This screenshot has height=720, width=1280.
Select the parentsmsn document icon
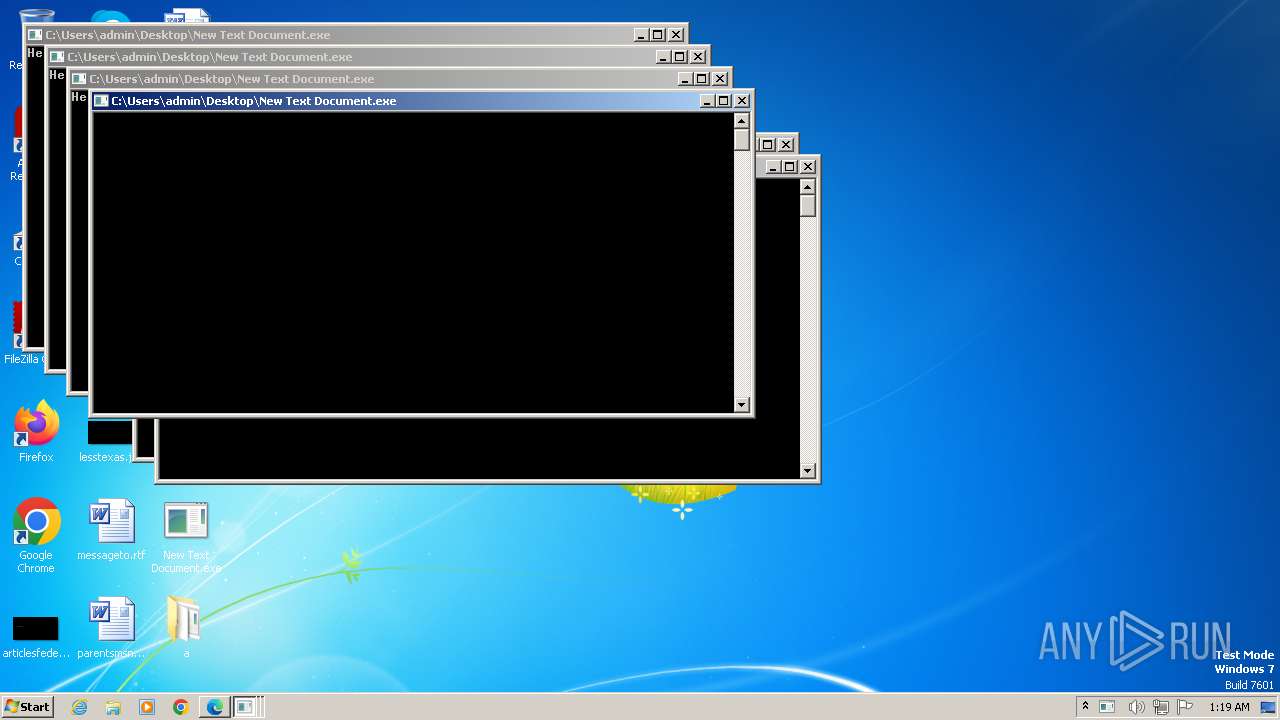(x=111, y=627)
